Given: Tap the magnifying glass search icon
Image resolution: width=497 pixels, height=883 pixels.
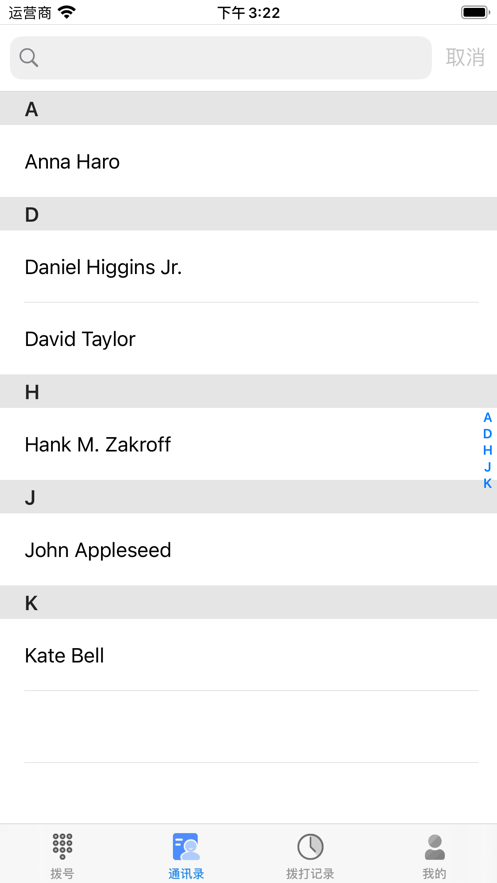Looking at the screenshot, I should click(29, 57).
